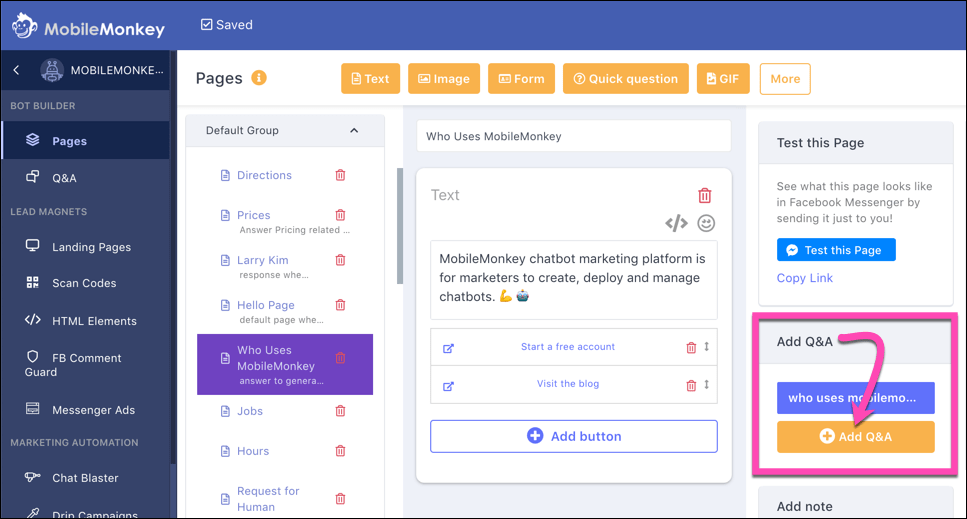Add an Image widget

click(444, 79)
